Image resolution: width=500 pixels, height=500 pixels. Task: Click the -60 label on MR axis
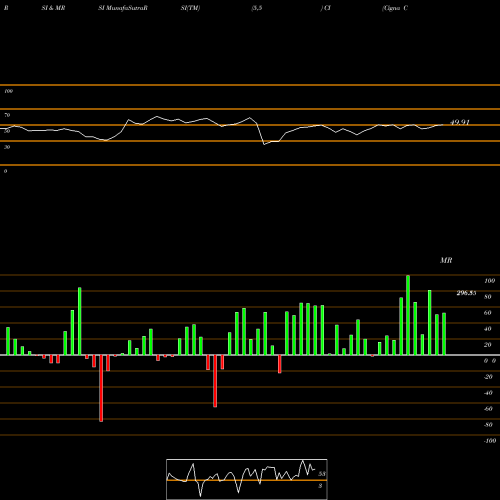(488, 409)
